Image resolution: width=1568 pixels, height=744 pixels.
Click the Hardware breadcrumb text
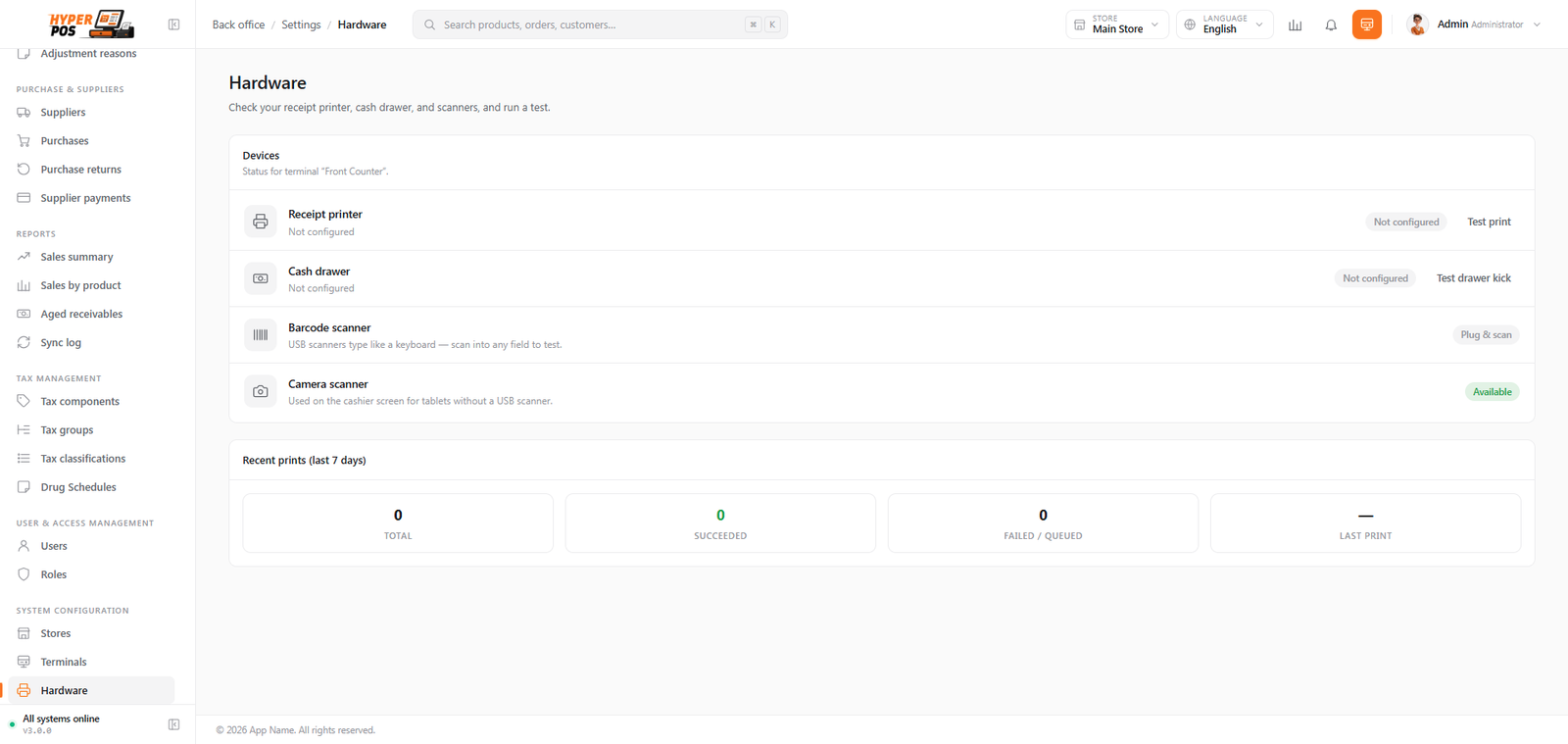tap(362, 25)
